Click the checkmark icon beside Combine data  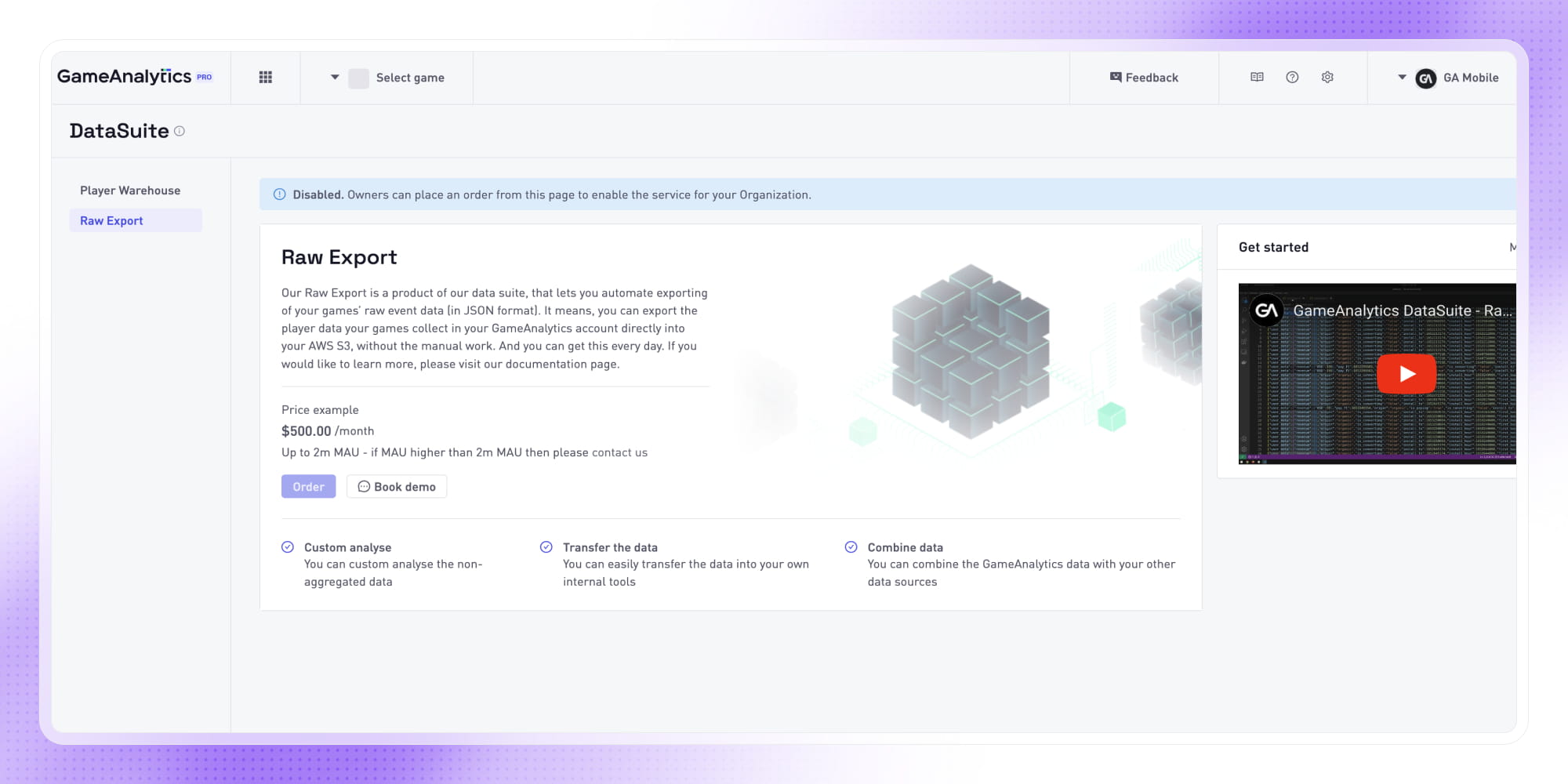[851, 546]
